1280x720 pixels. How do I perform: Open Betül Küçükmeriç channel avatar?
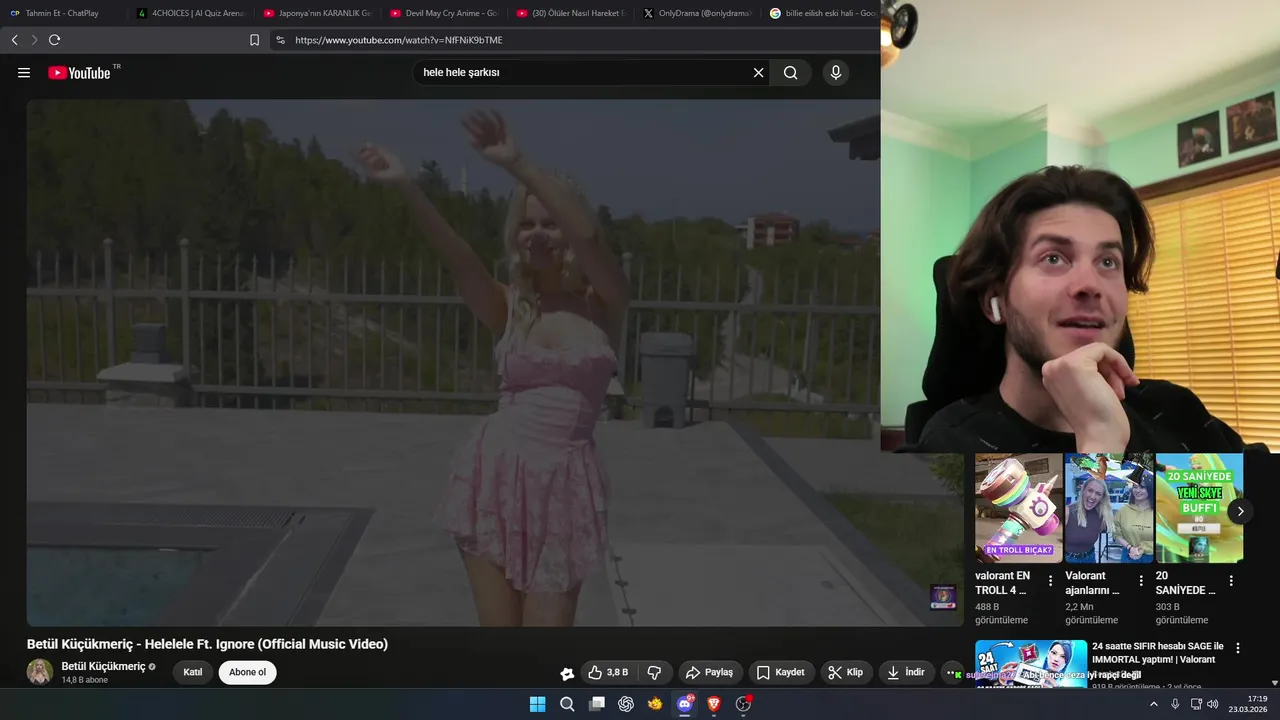pyautogui.click(x=40, y=672)
